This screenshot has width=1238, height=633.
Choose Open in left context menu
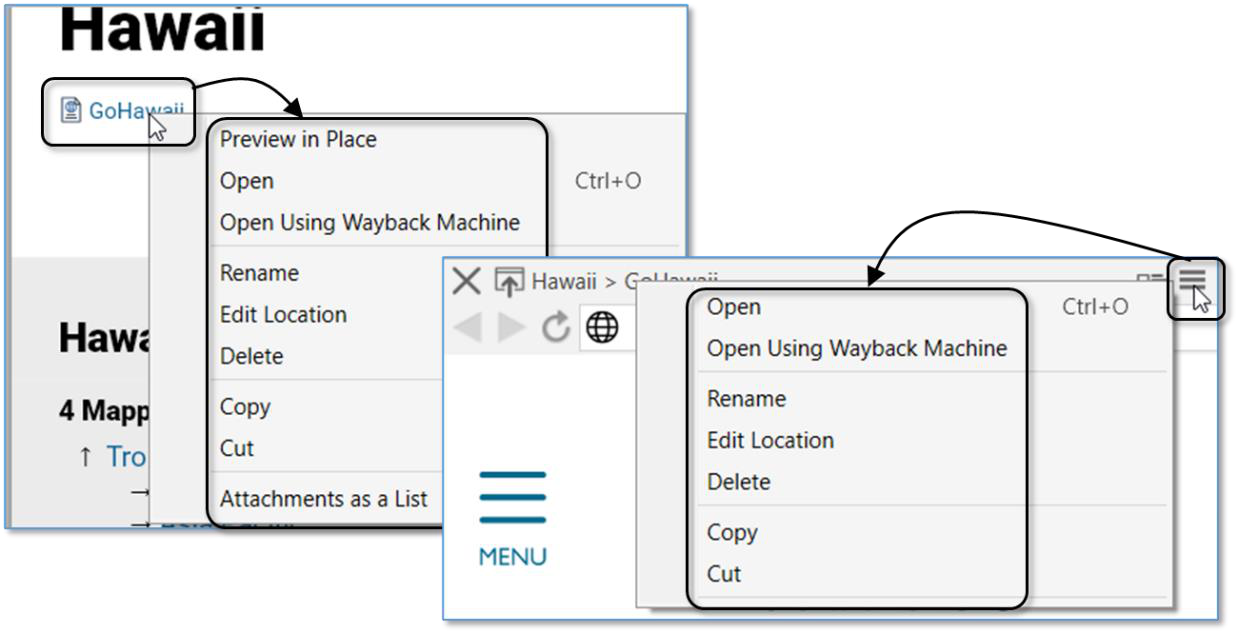[247, 181]
